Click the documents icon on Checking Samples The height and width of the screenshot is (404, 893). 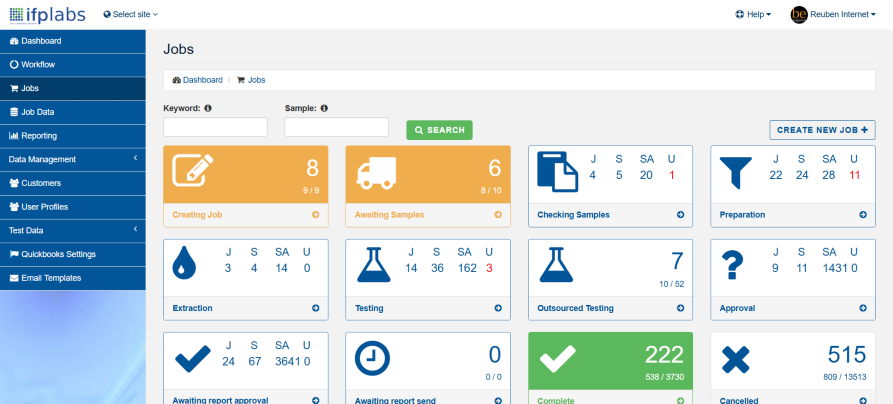tap(557, 171)
